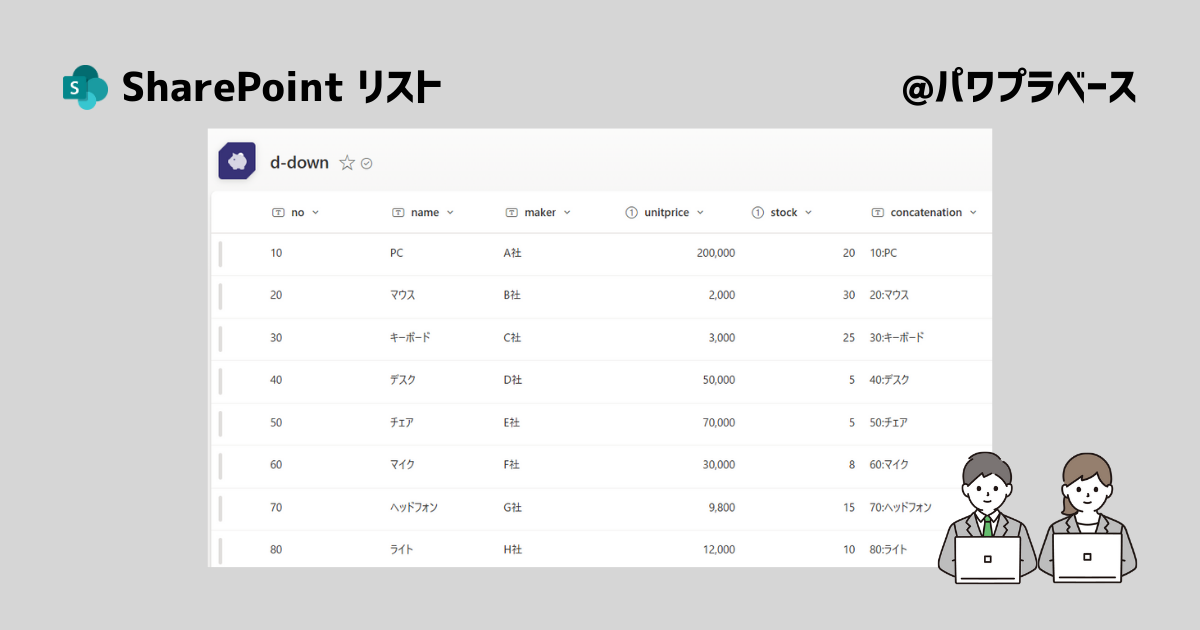Click the text-type icon beside the name column
The height and width of the screenshot is (630, 1200).
click(x=399, y=212)
